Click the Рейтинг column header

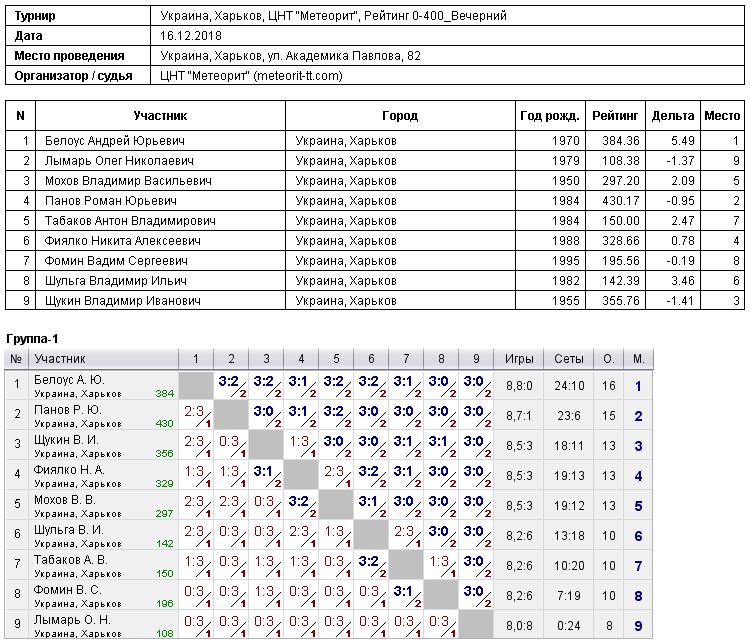click(x=615, y=116)
